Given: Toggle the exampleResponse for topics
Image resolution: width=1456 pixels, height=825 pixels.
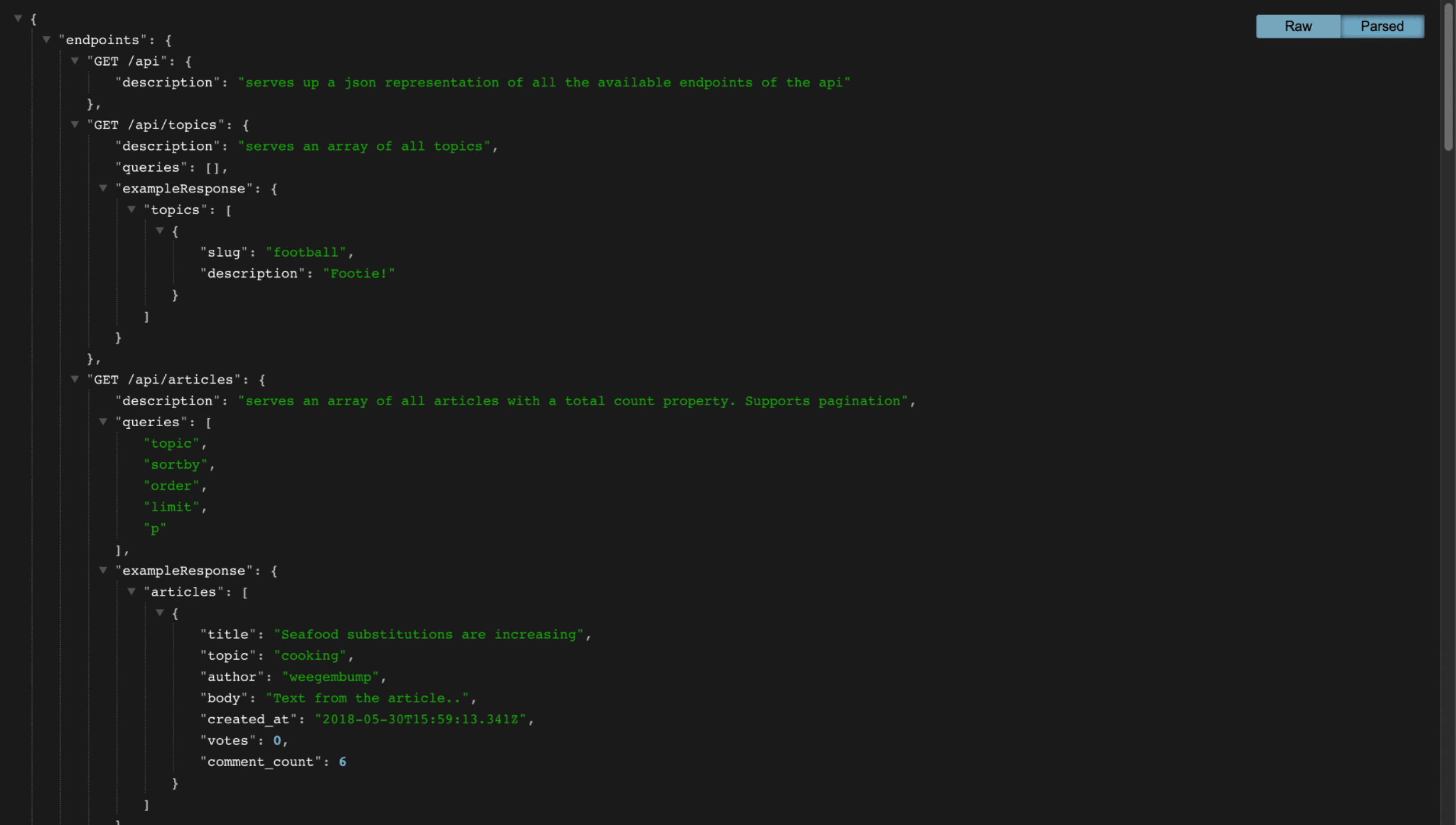Looking at the screenshot, I should [x=103, y=188].
